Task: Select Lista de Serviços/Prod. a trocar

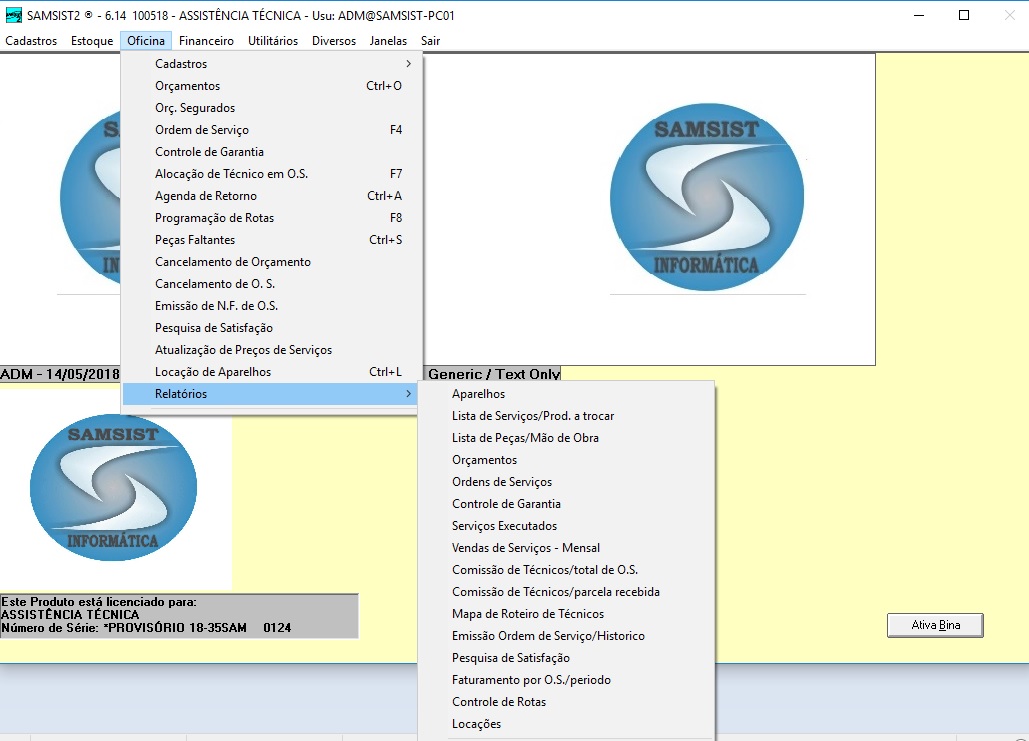Action: [566, 416]
